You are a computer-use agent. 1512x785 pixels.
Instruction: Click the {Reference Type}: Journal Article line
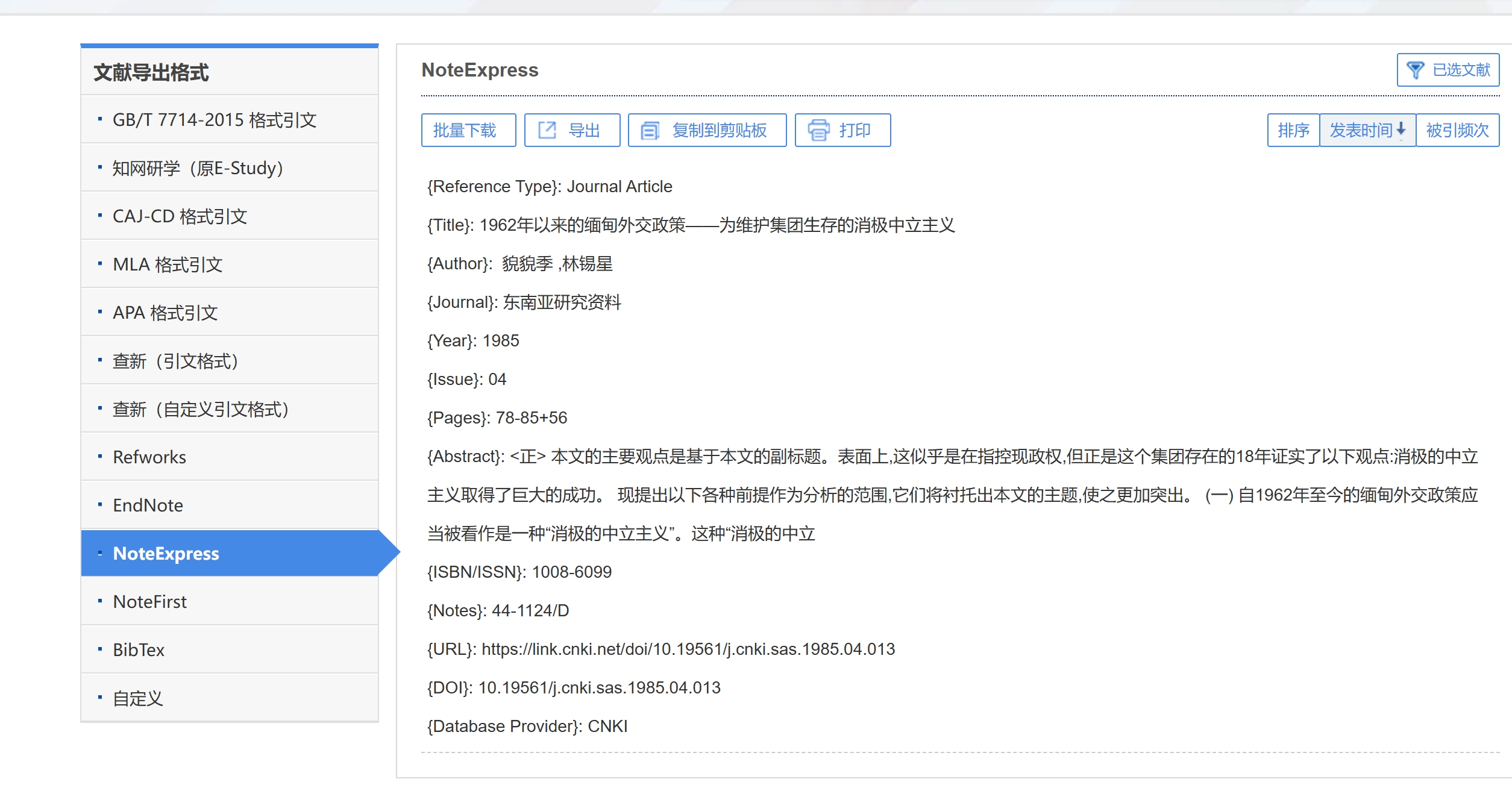[550, 187]
